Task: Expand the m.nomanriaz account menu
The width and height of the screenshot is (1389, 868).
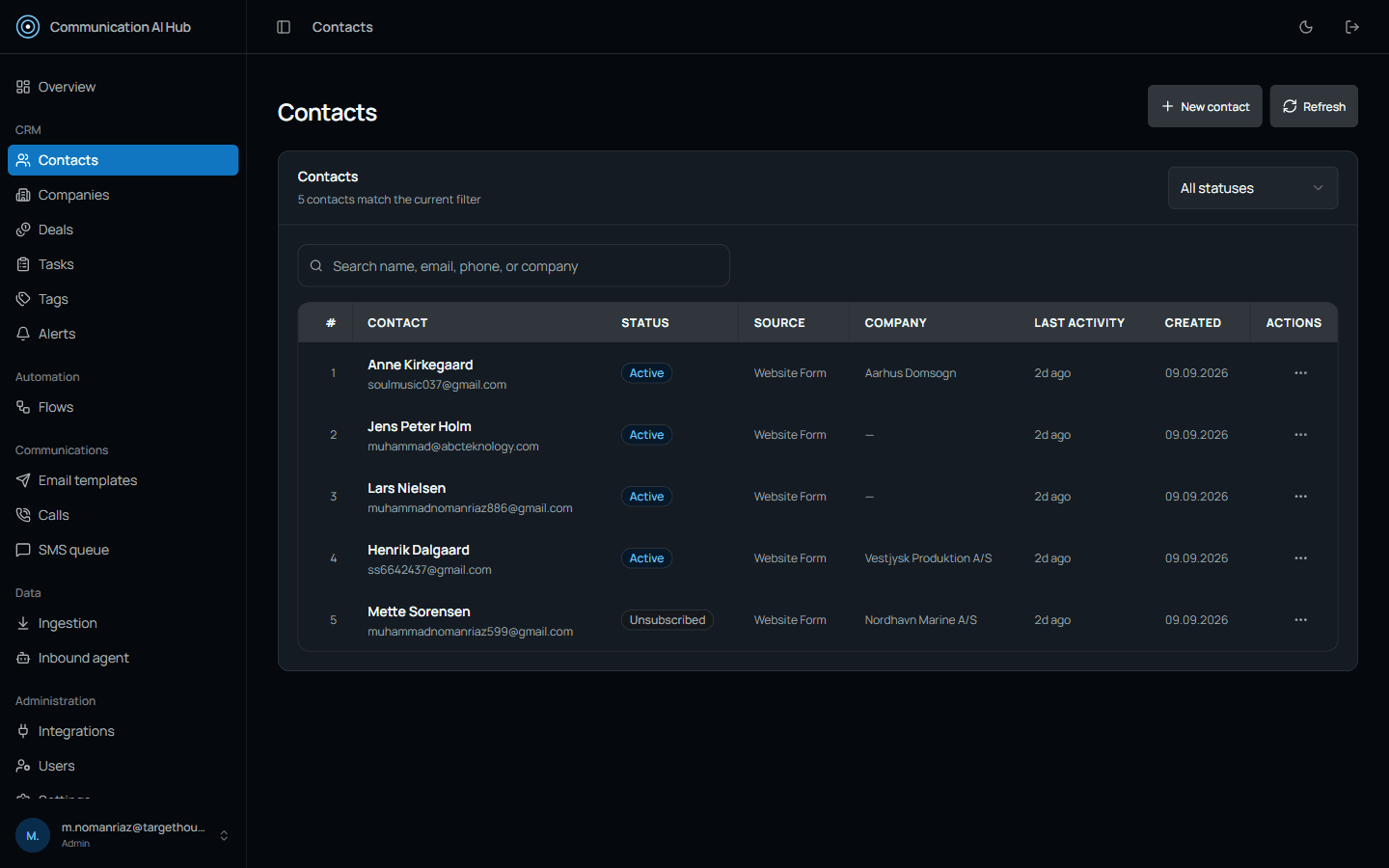Action: pos(123,835)
